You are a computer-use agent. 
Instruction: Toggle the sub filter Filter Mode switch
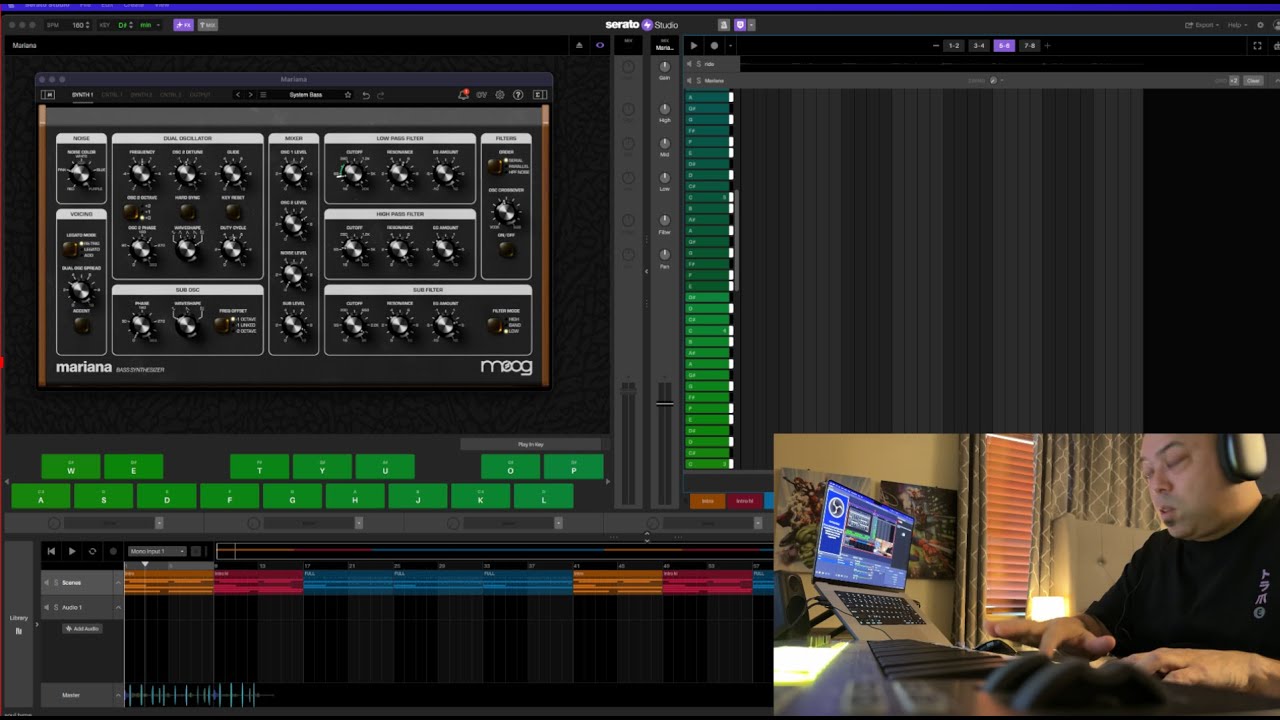pos(494,326)
